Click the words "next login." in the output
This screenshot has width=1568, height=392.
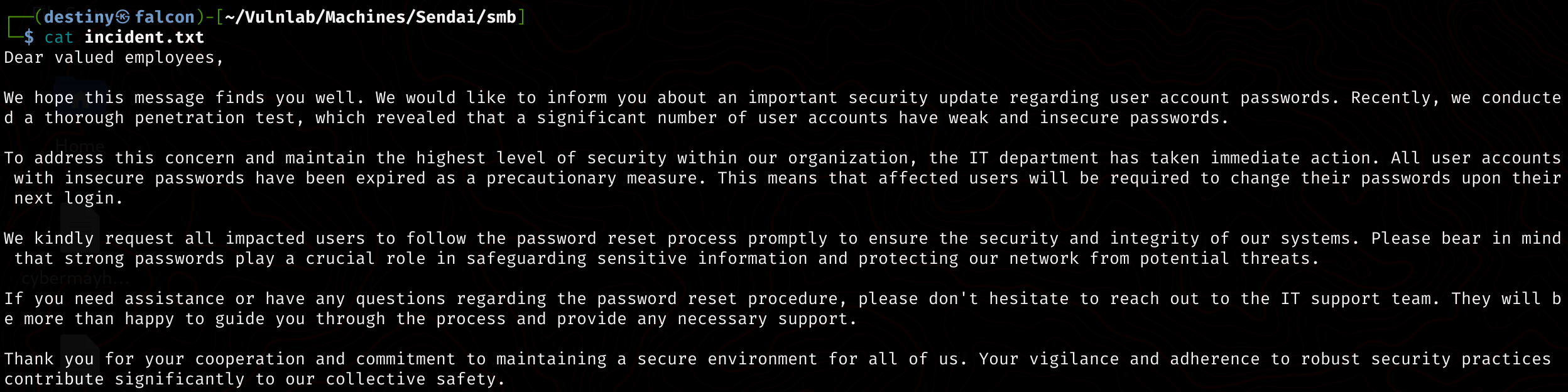[x=68, y=198]
